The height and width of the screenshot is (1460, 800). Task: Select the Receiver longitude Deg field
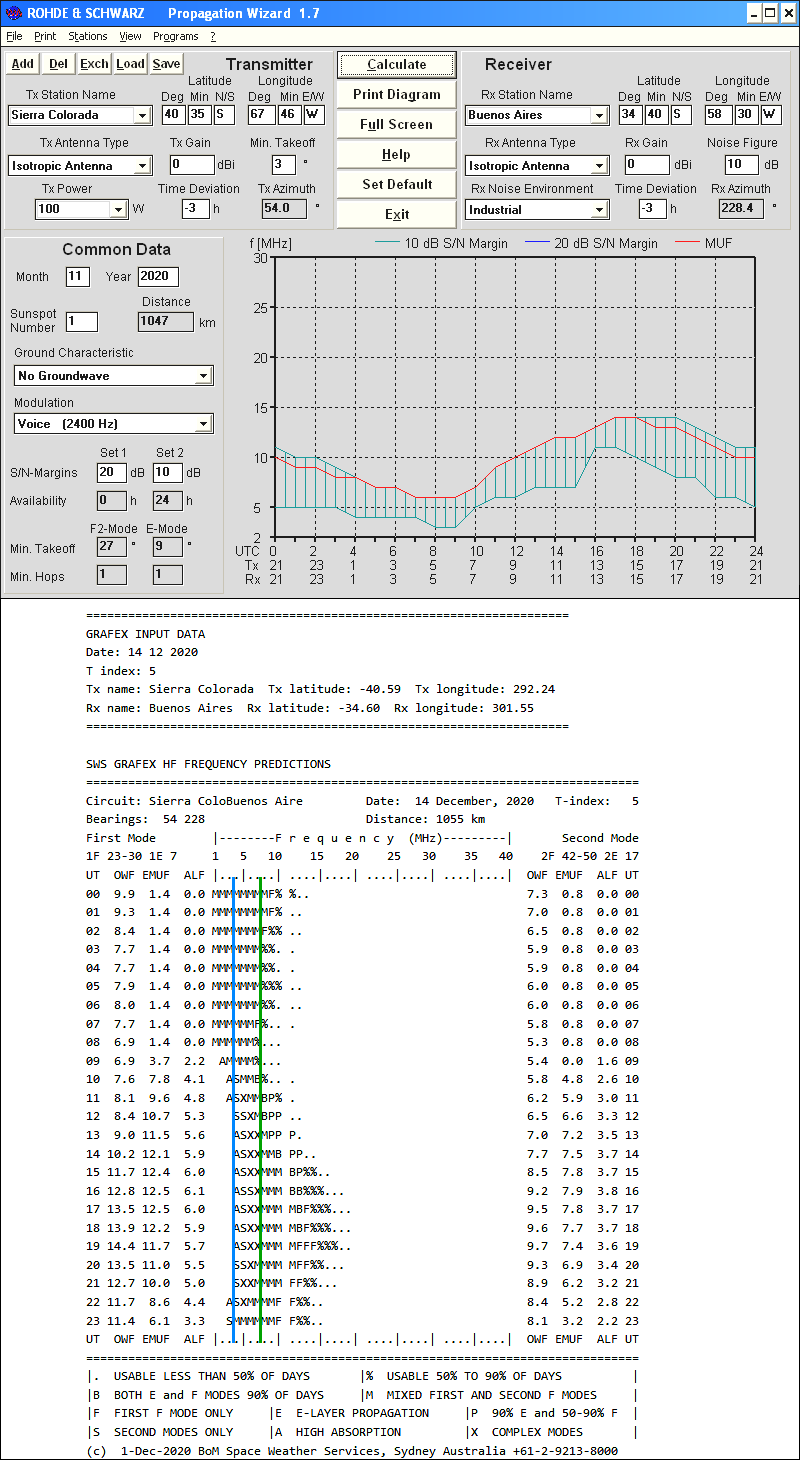pos(717,114)
